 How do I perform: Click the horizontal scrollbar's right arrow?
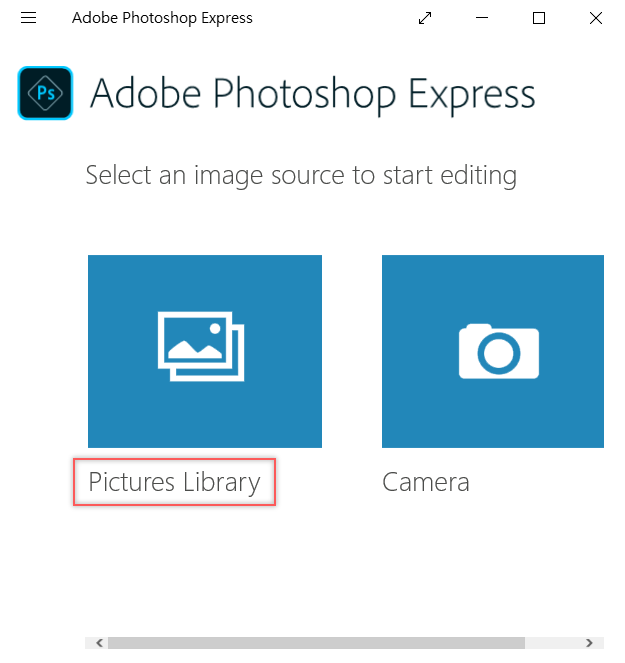(x=590, y=643)
